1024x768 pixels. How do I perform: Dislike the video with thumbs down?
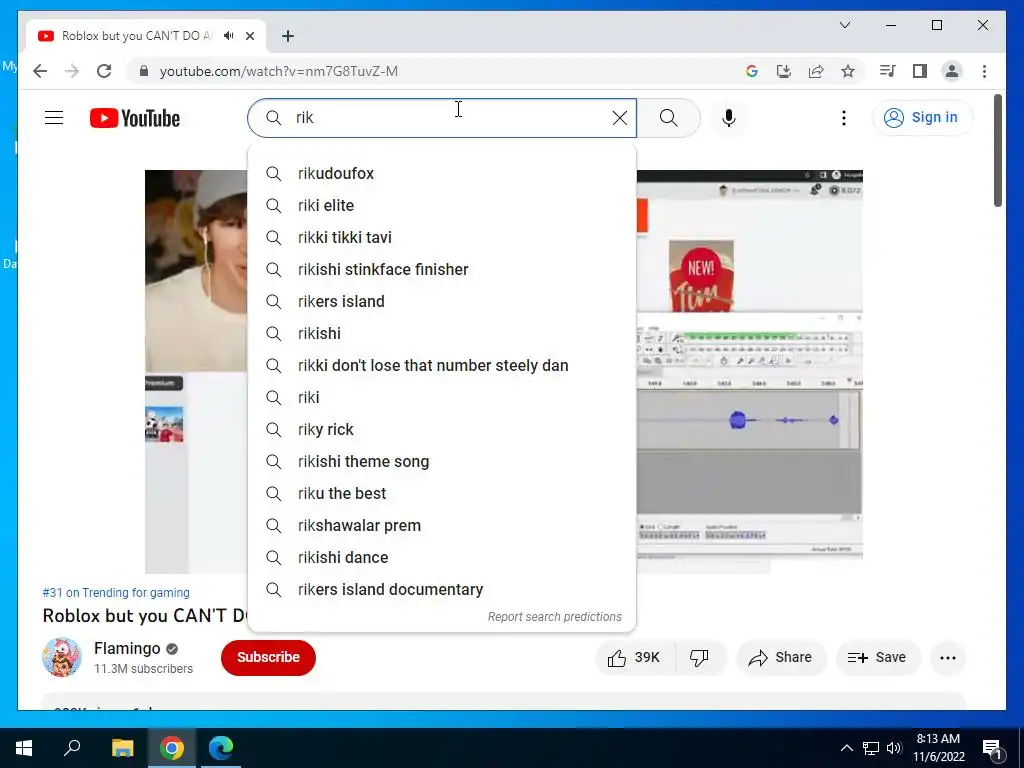coord(699,658)
